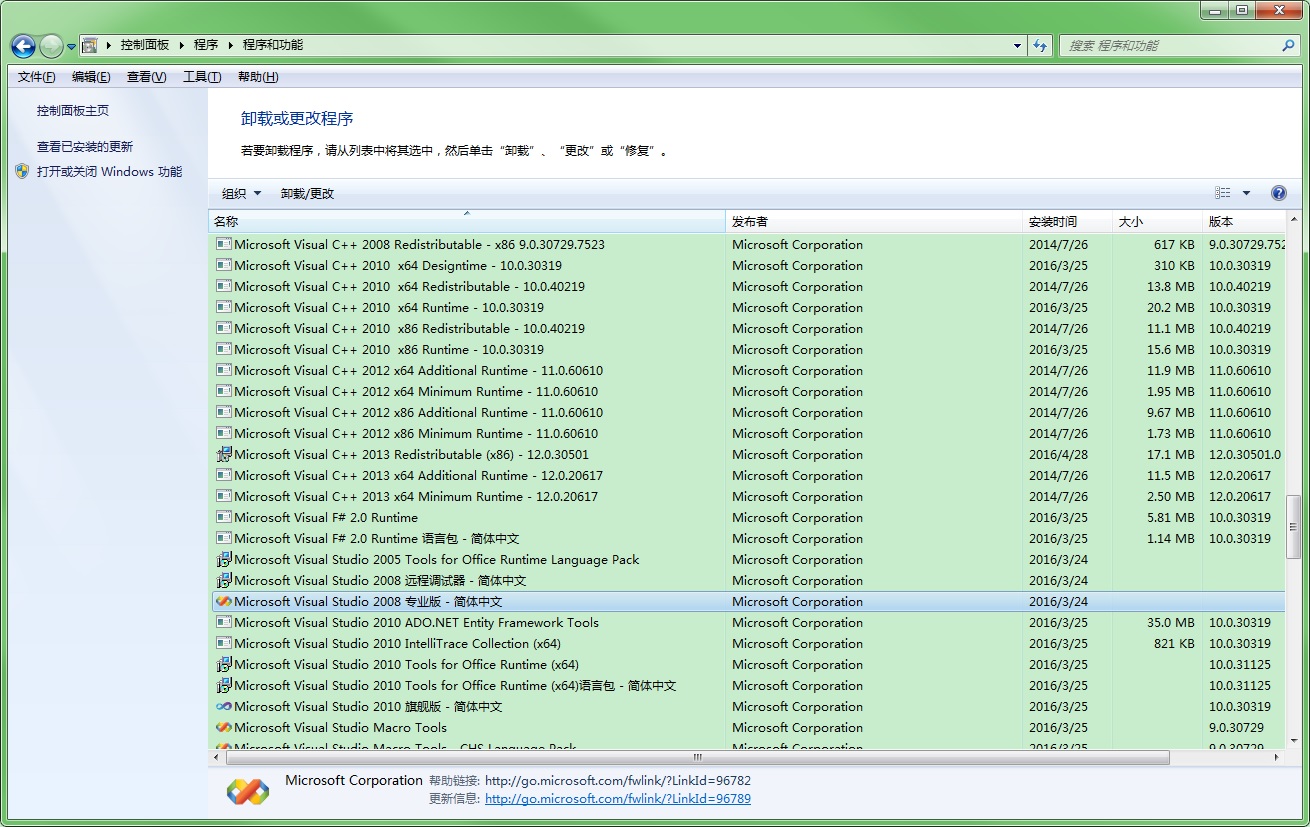Click the shield icon beside Windows 功能
The image size is (1310, 827).
coord(23,171)
